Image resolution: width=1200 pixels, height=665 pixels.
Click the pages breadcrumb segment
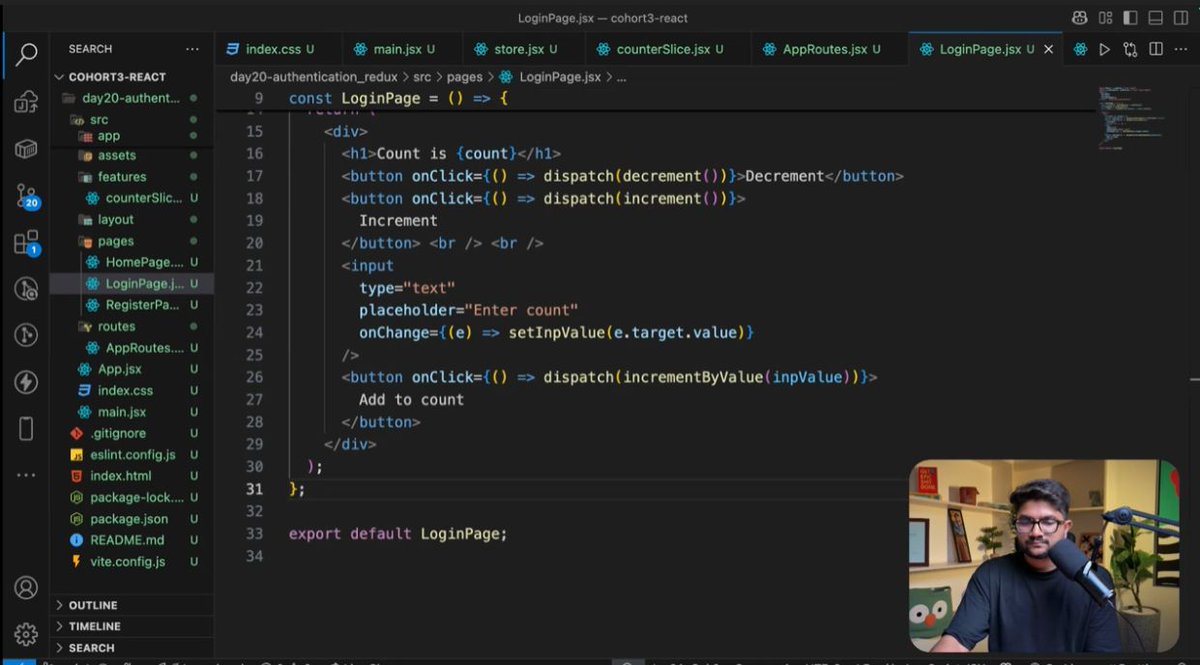coord(465,77)
